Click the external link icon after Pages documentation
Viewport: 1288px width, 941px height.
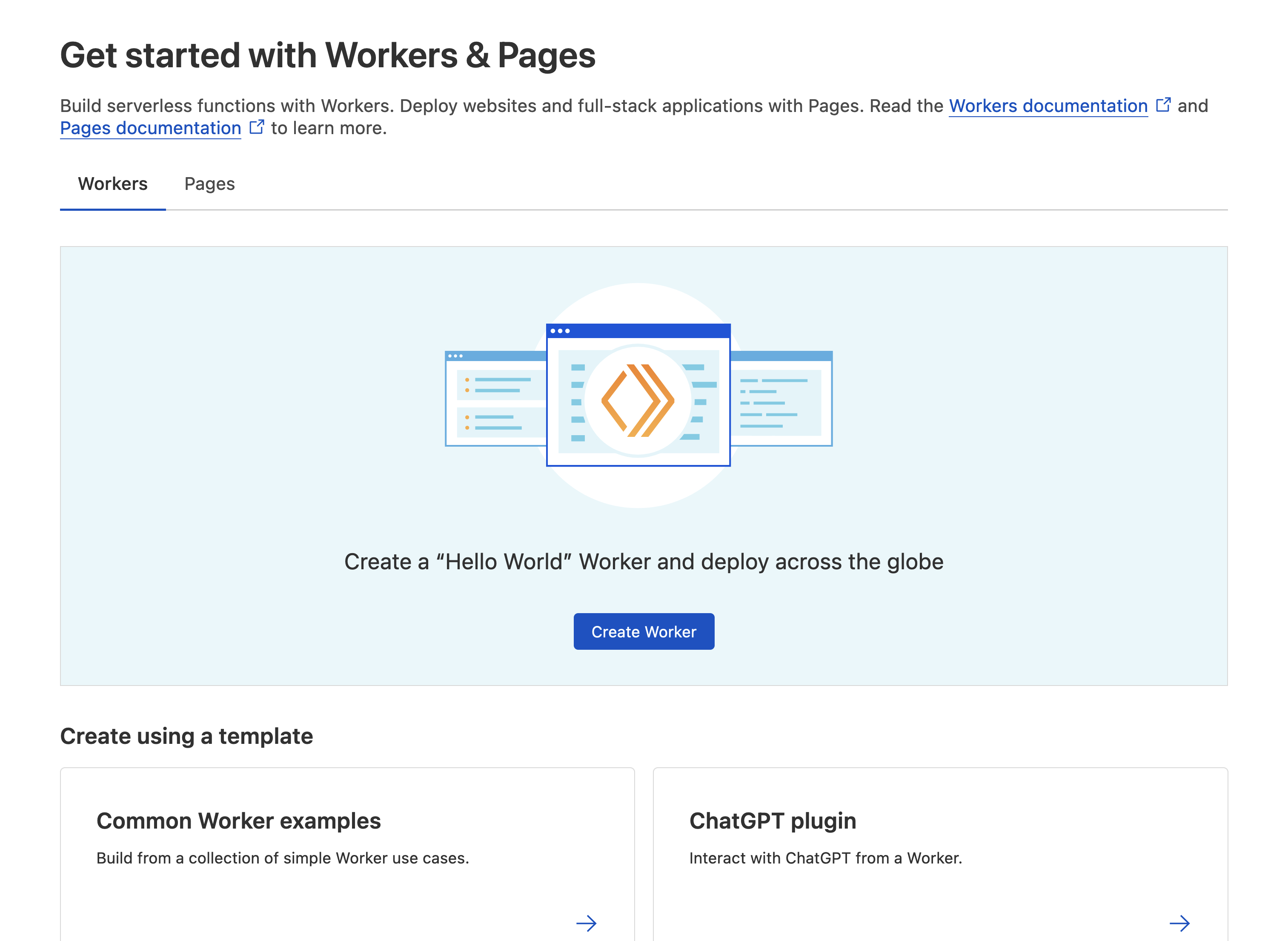[257, 126]
